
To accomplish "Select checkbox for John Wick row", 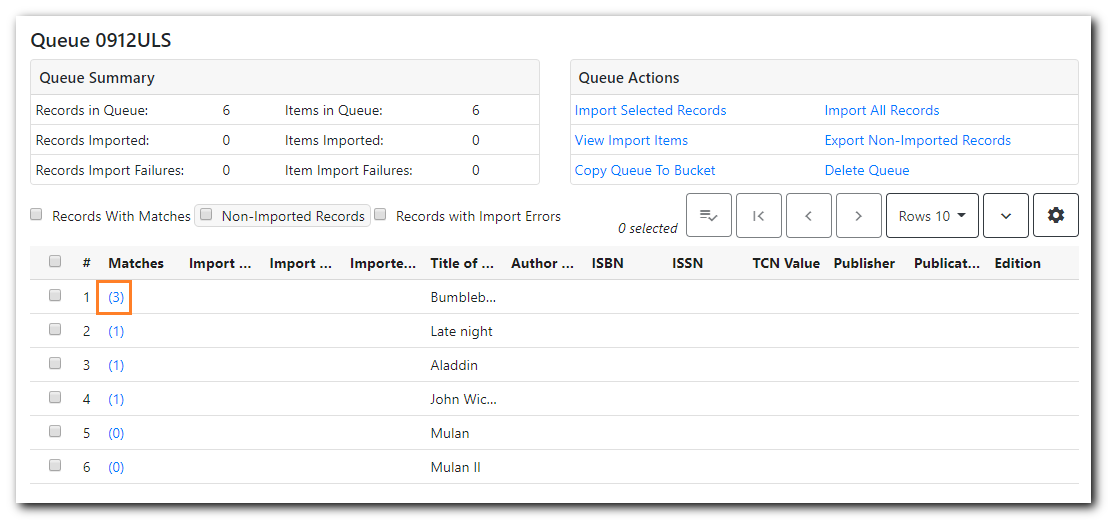I will 55,398.
